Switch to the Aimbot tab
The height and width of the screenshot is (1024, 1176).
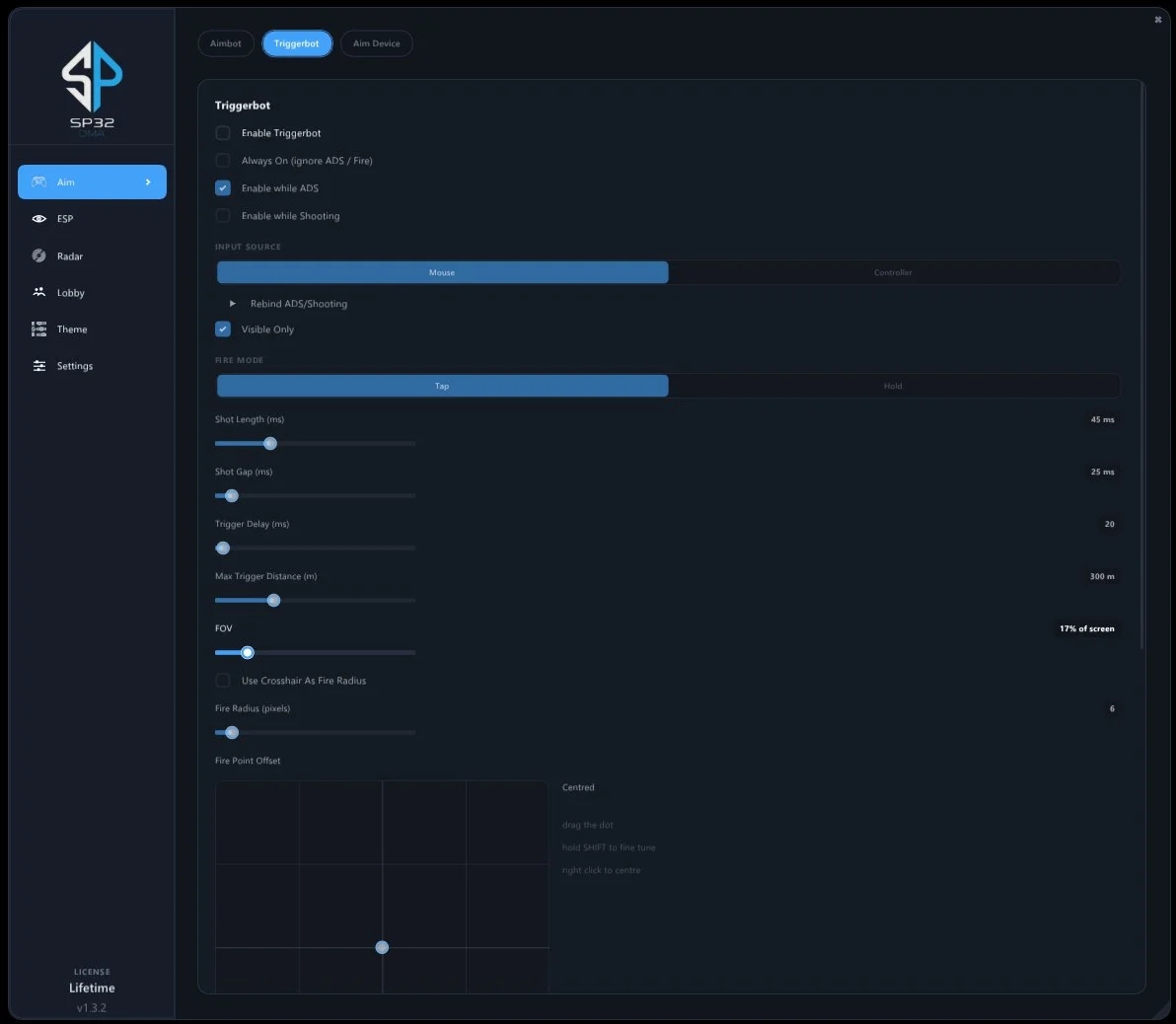[x=226, y=43]
